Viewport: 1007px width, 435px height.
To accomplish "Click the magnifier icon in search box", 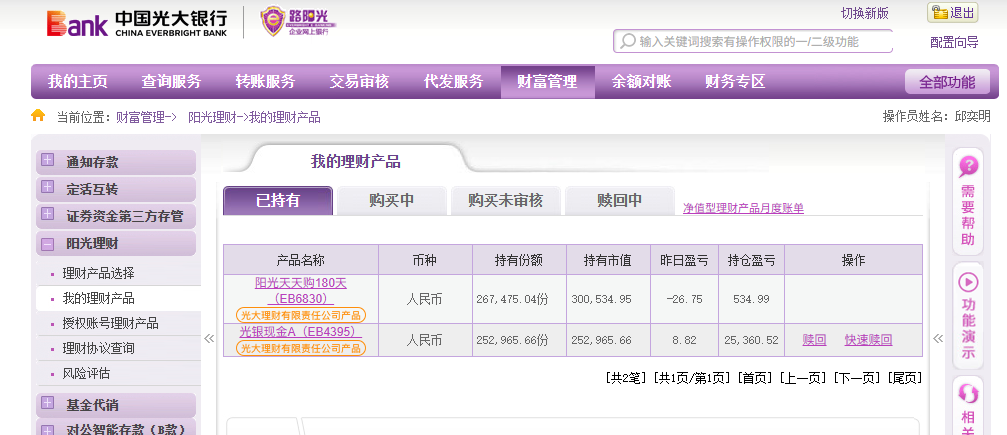I will point(627,41).
